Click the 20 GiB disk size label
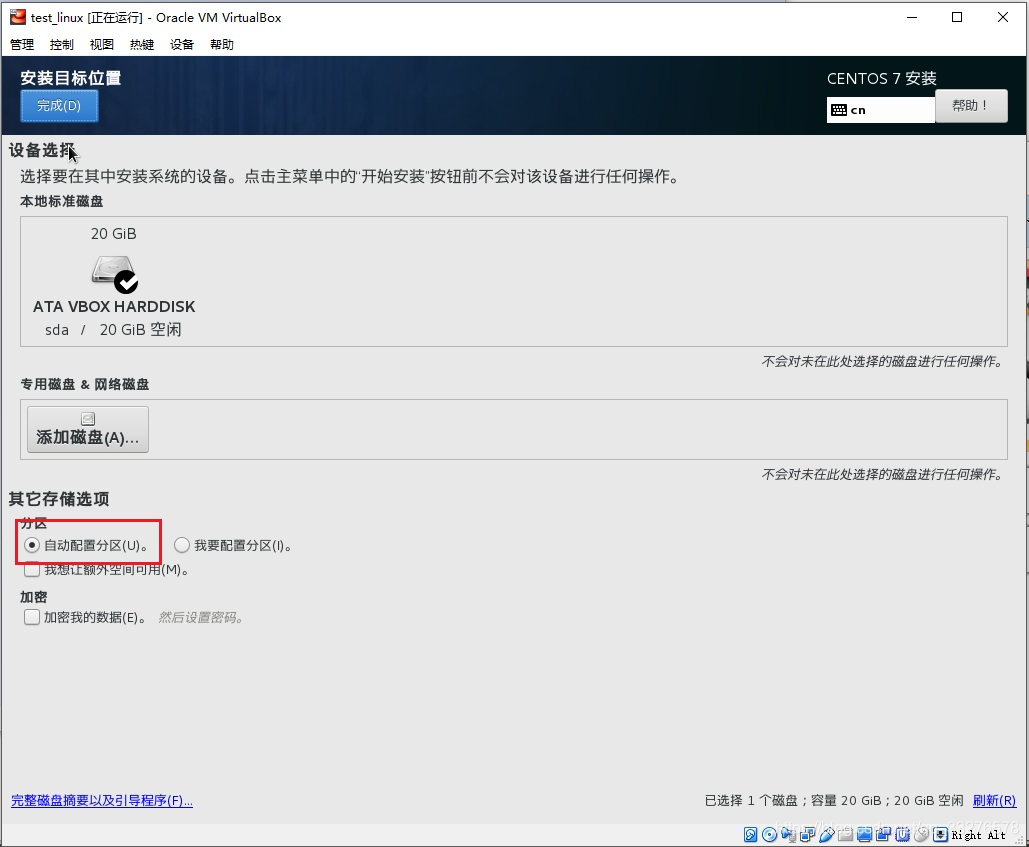This screenshot has height=847, width=1029. coord(114,234)
